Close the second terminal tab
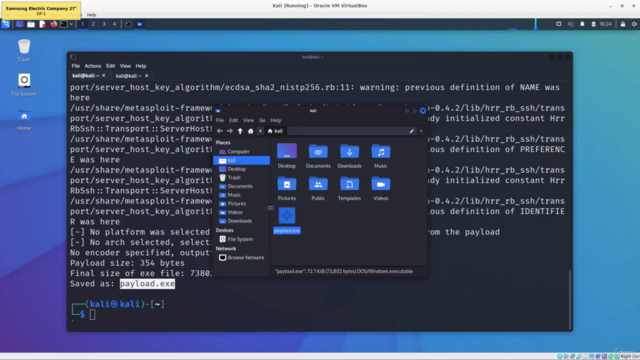The height and width of the screenshot is (360, 640). click(x=147, y=76)
